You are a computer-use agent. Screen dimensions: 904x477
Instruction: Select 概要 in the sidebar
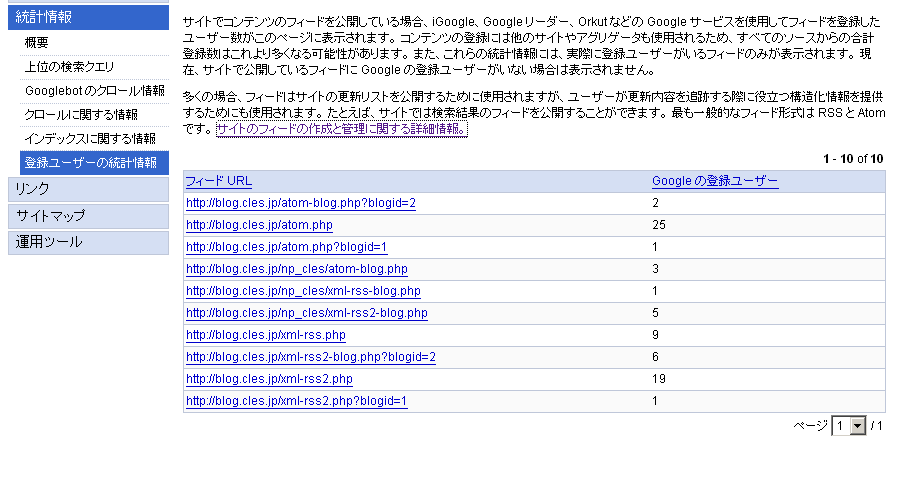[x=36, y=43]
